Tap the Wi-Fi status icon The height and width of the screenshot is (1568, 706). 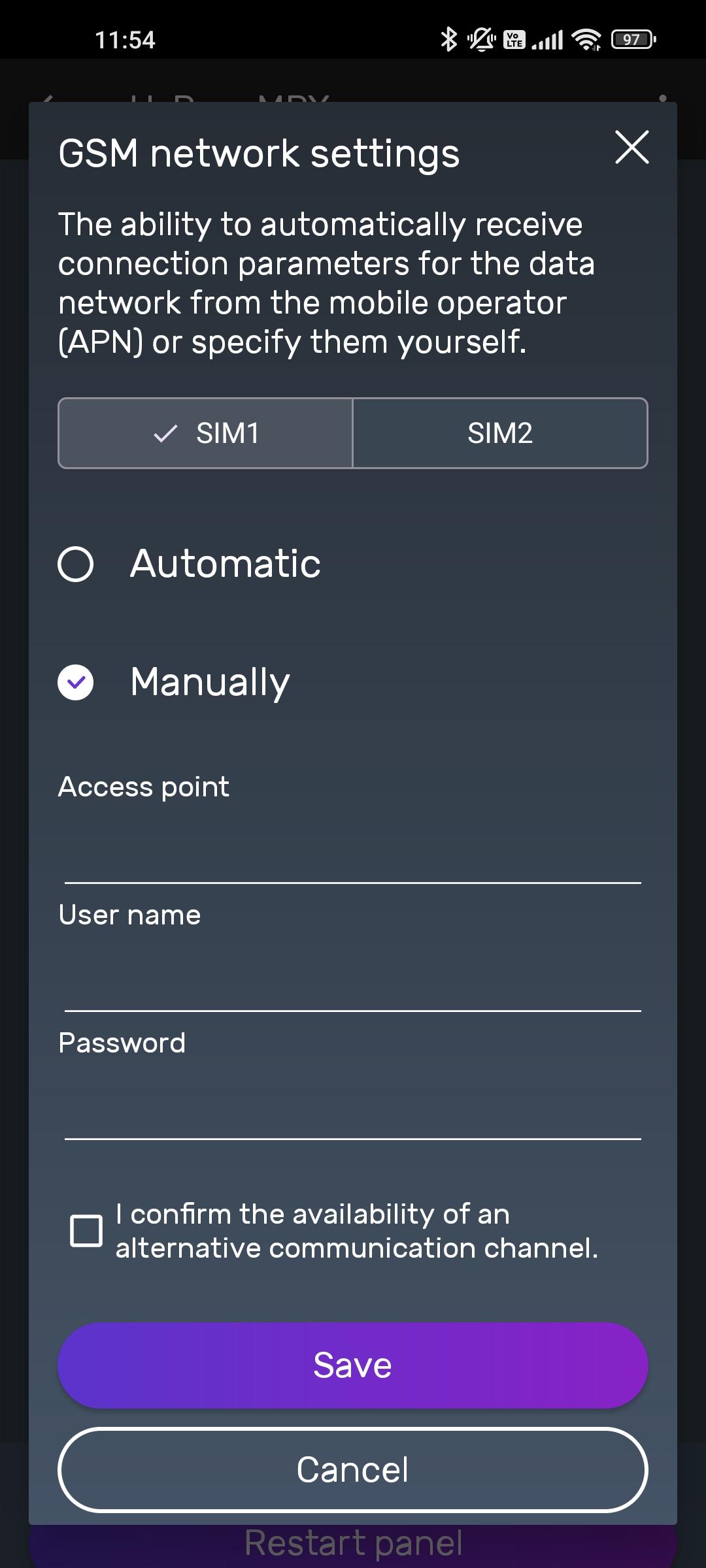586,39
